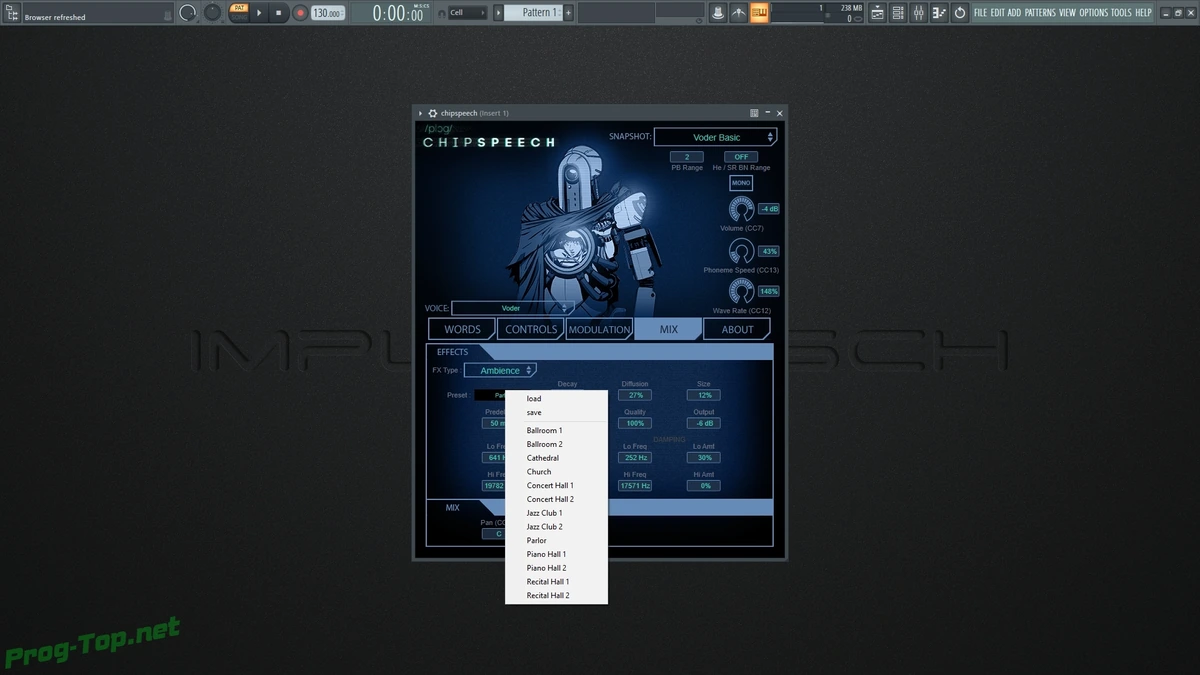The height and width of the screenshot is (675, 1200).
Task: Click the Wave Rate (CC12) knob
Action: (x=741, y=292)
